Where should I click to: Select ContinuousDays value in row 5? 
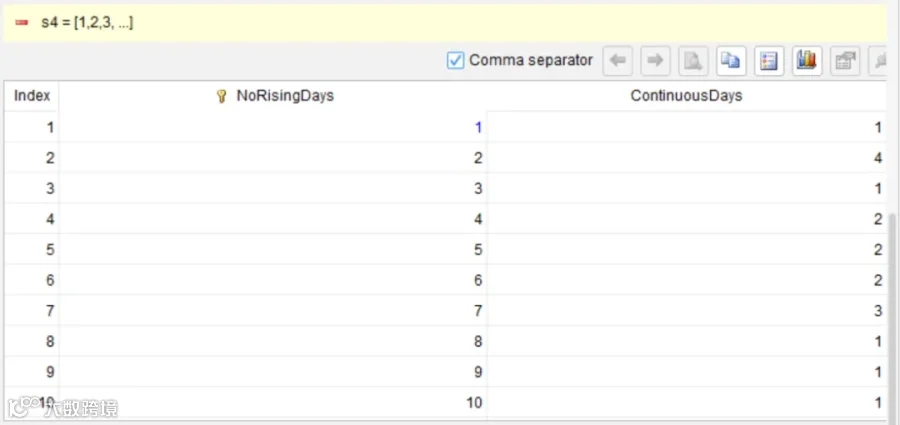click(x=686, y=249)
